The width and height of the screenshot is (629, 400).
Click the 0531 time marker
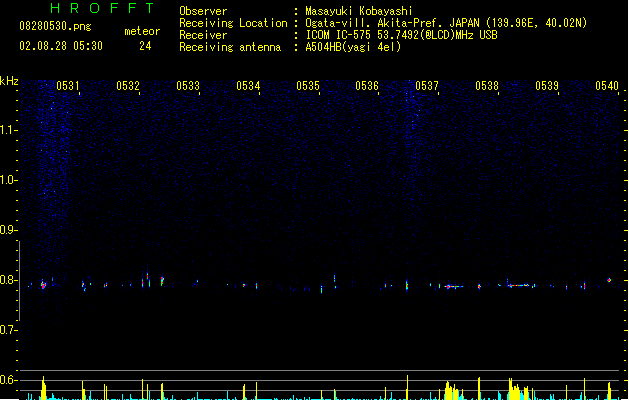pyautogui.click(x=67, y=86)
